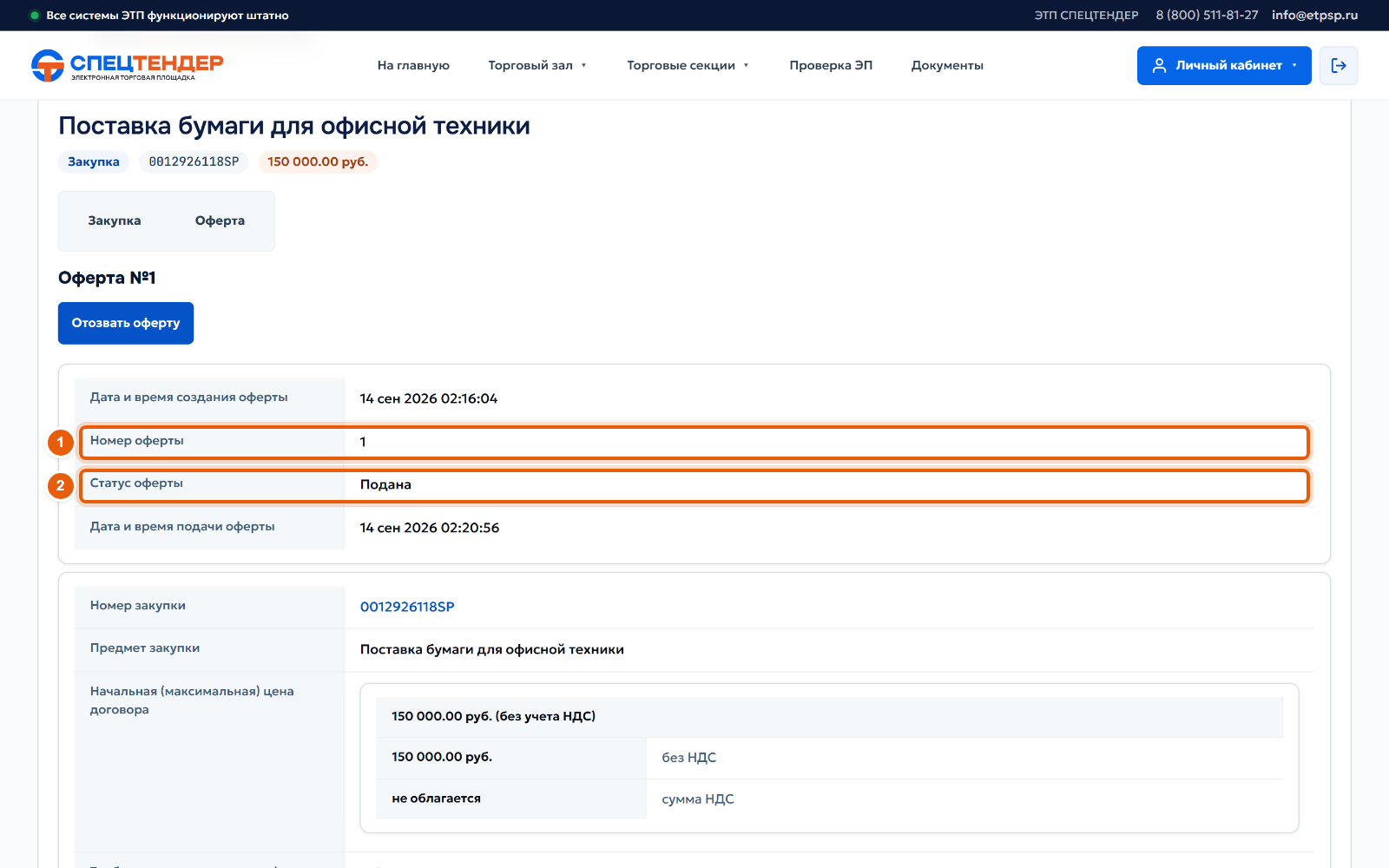
Task: Open the Личный кабинет dropdown
Action: pos(1224,65)
